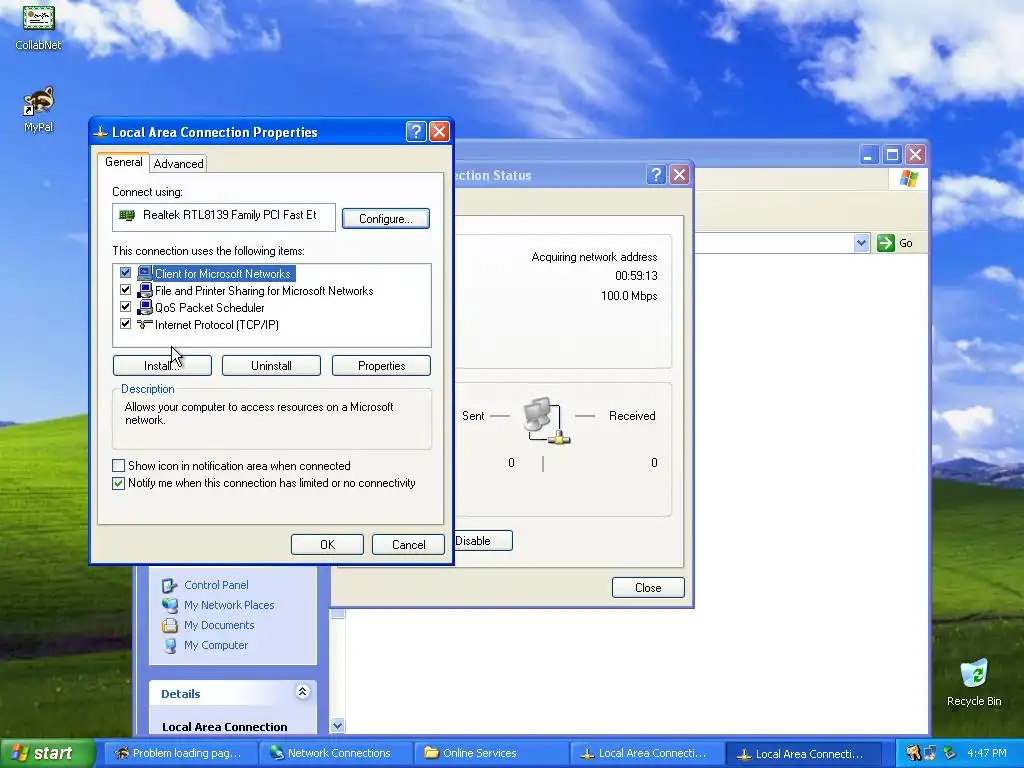Image resolution: width=1024 pixels, height=768 pixels.
Task: Click the Uninstall button
Action: tap(271, 366)
